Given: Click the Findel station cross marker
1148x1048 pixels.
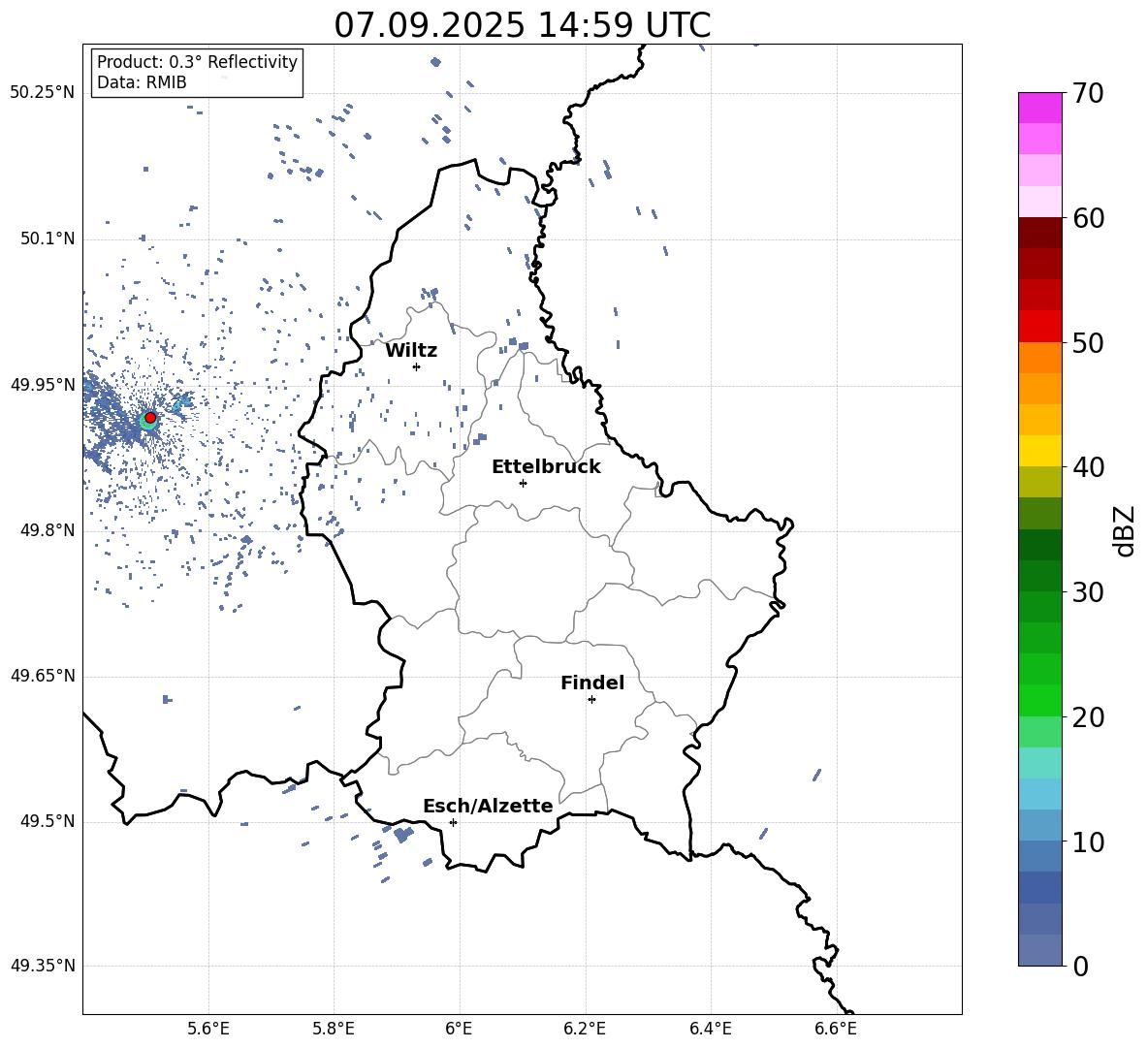Looking at the screenshot, I should click(591, 700).
